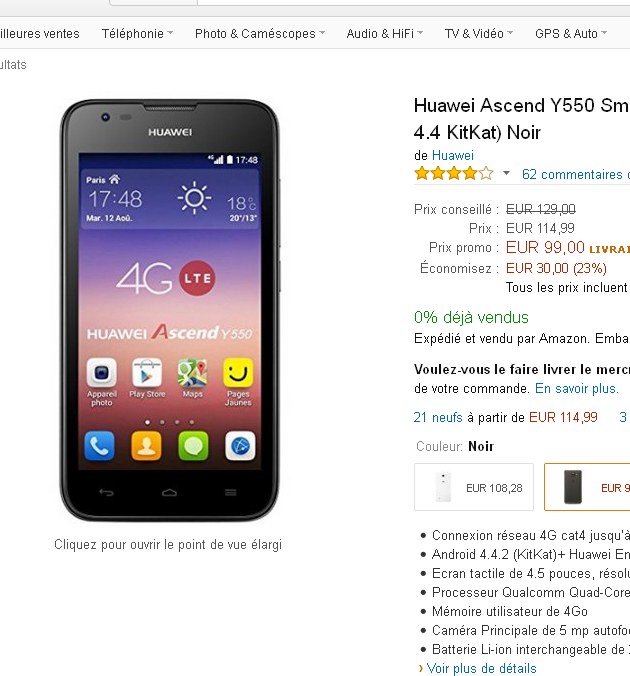Click the white phone thumbnail icon

443,487
